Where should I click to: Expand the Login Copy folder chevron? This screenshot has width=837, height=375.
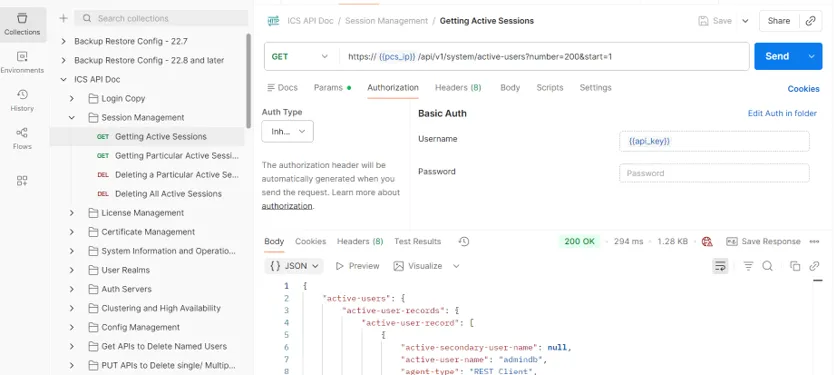[x=72, y=99]
